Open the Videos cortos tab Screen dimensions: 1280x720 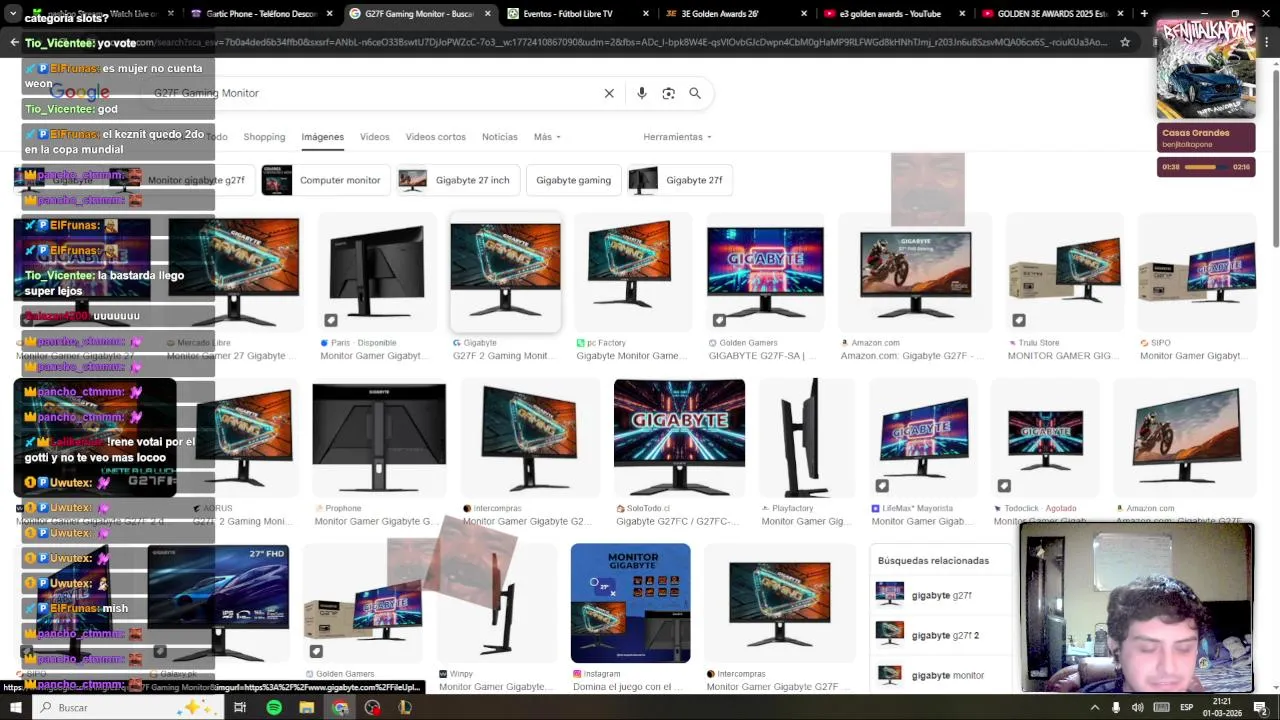pos(435,137)
